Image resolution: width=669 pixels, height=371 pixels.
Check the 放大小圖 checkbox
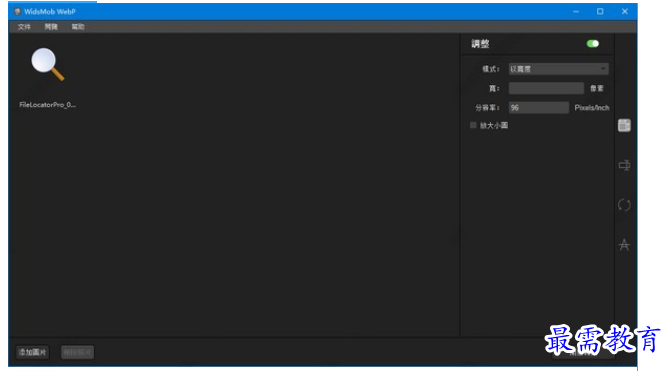click(473, 125)
